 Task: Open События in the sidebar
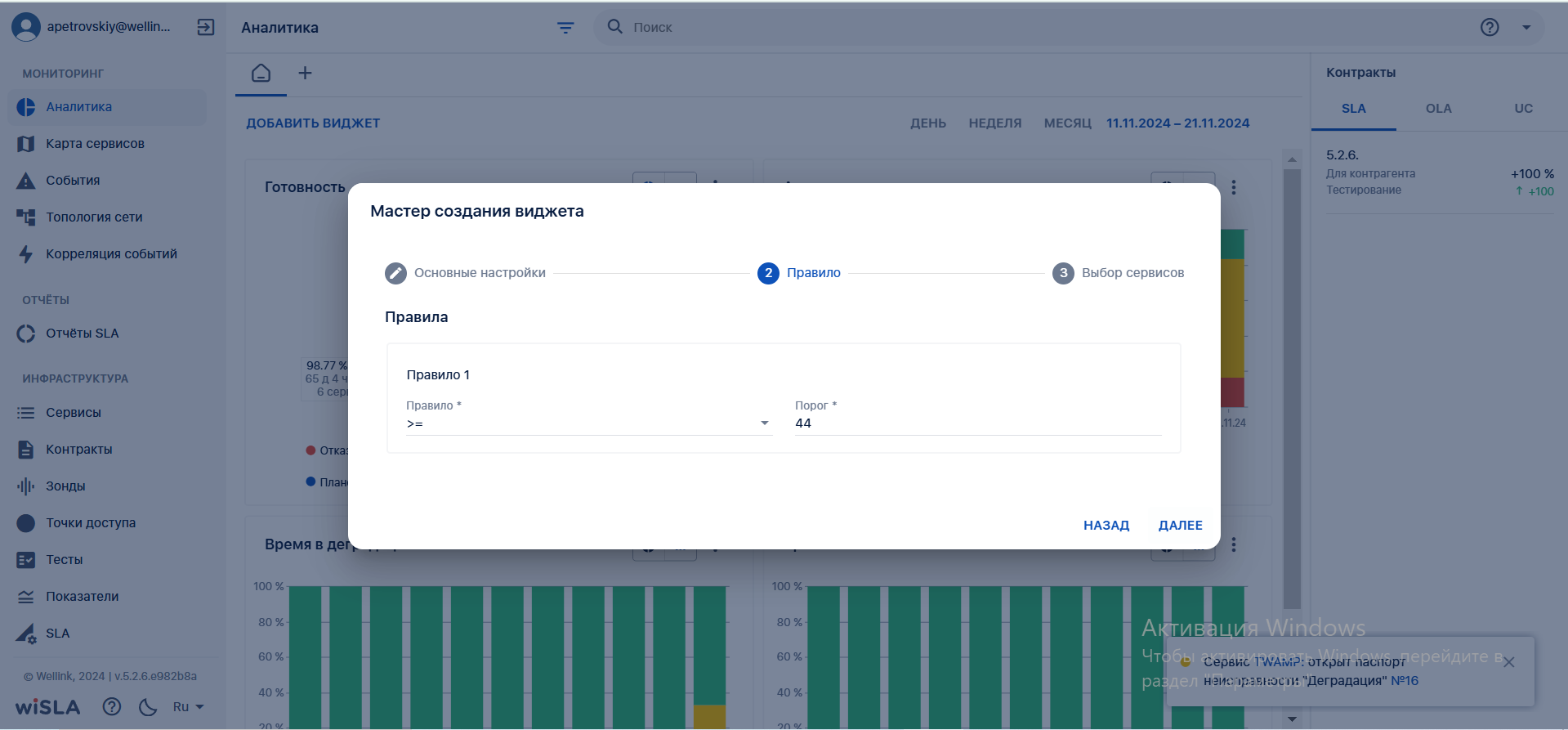107,181
